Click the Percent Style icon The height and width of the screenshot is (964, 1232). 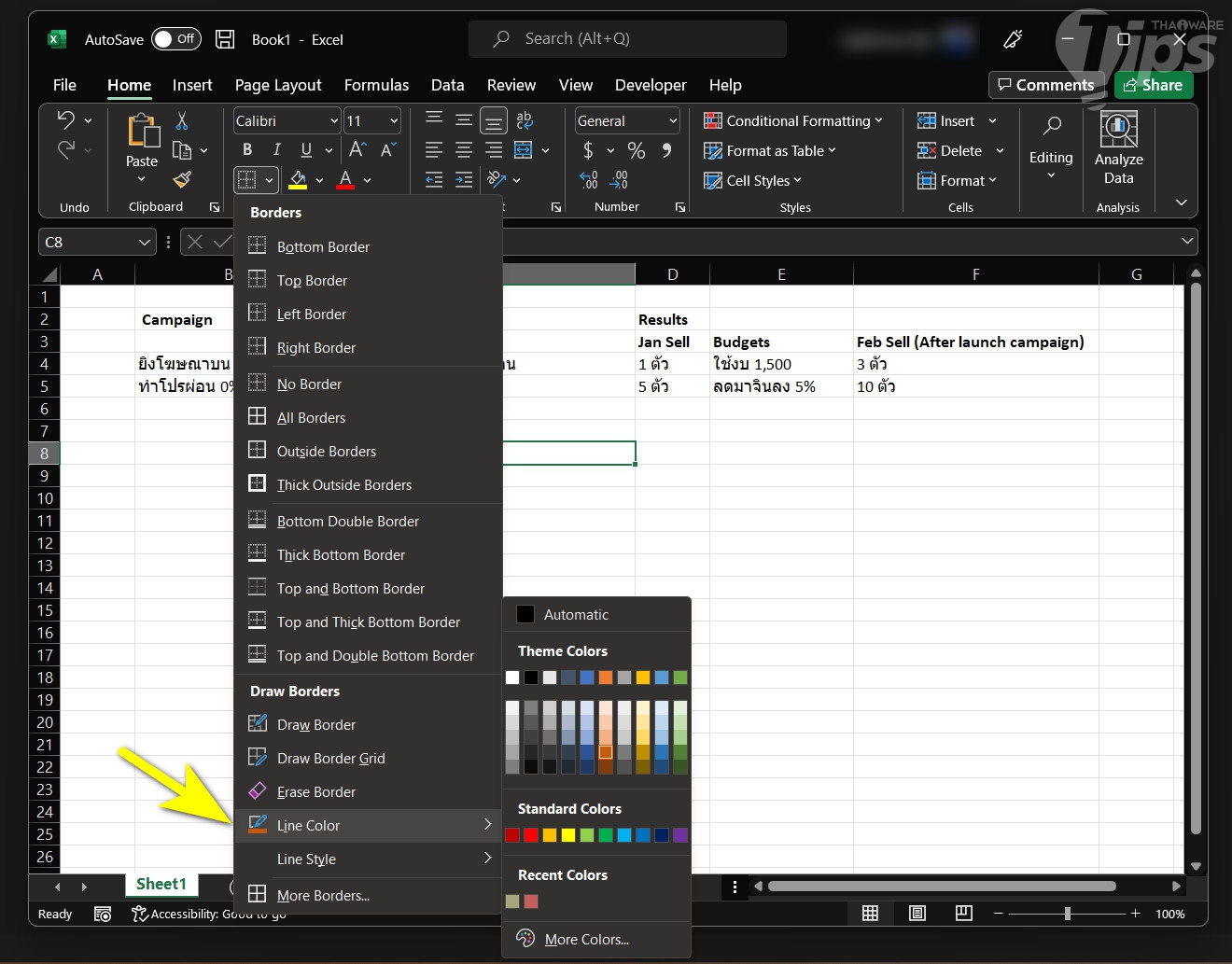(637, 150)
